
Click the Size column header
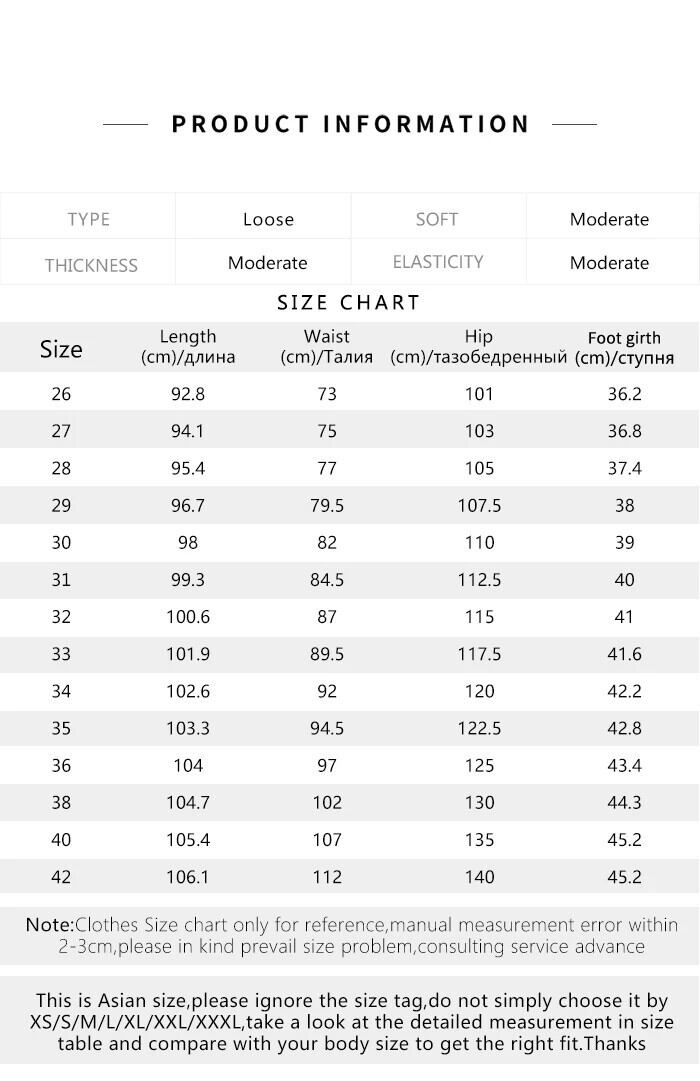61,349
